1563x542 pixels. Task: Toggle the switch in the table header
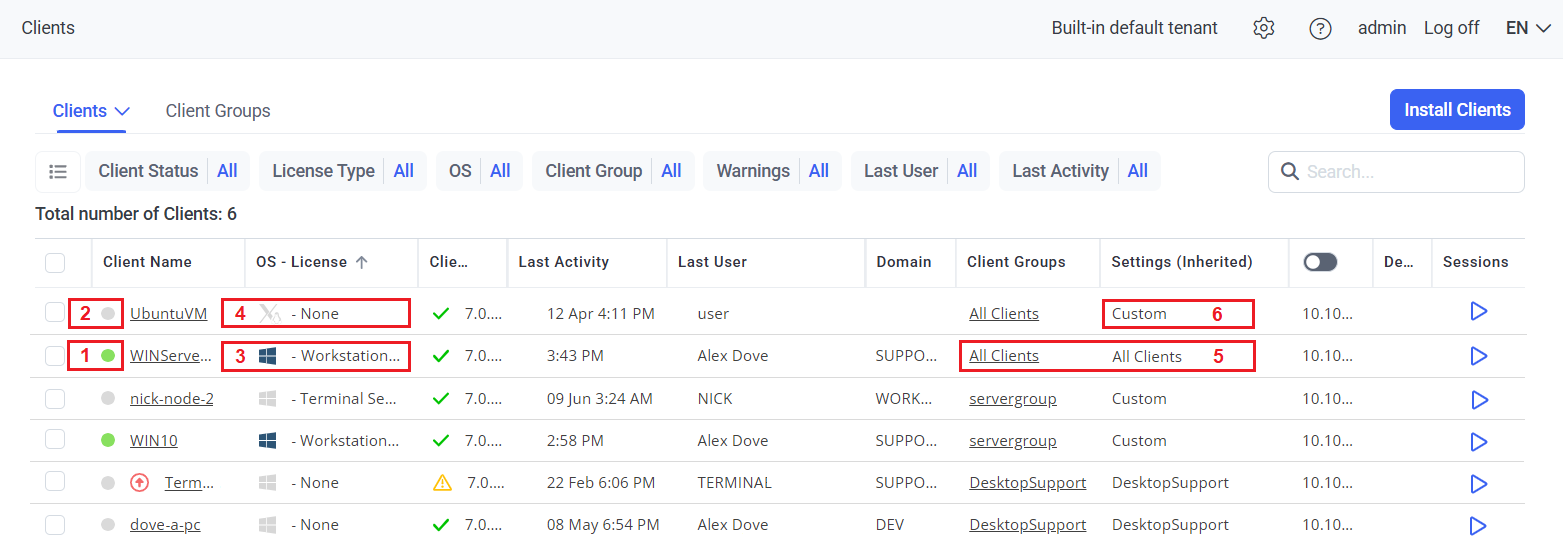[x=1320, y=262]
